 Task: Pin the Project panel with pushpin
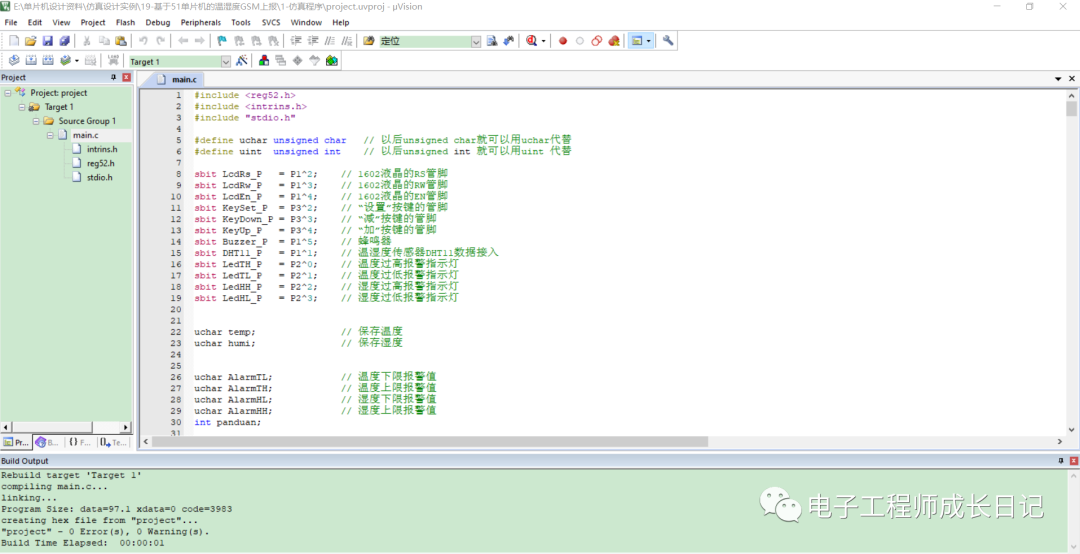pyautogui.click(x=113, y=77)
